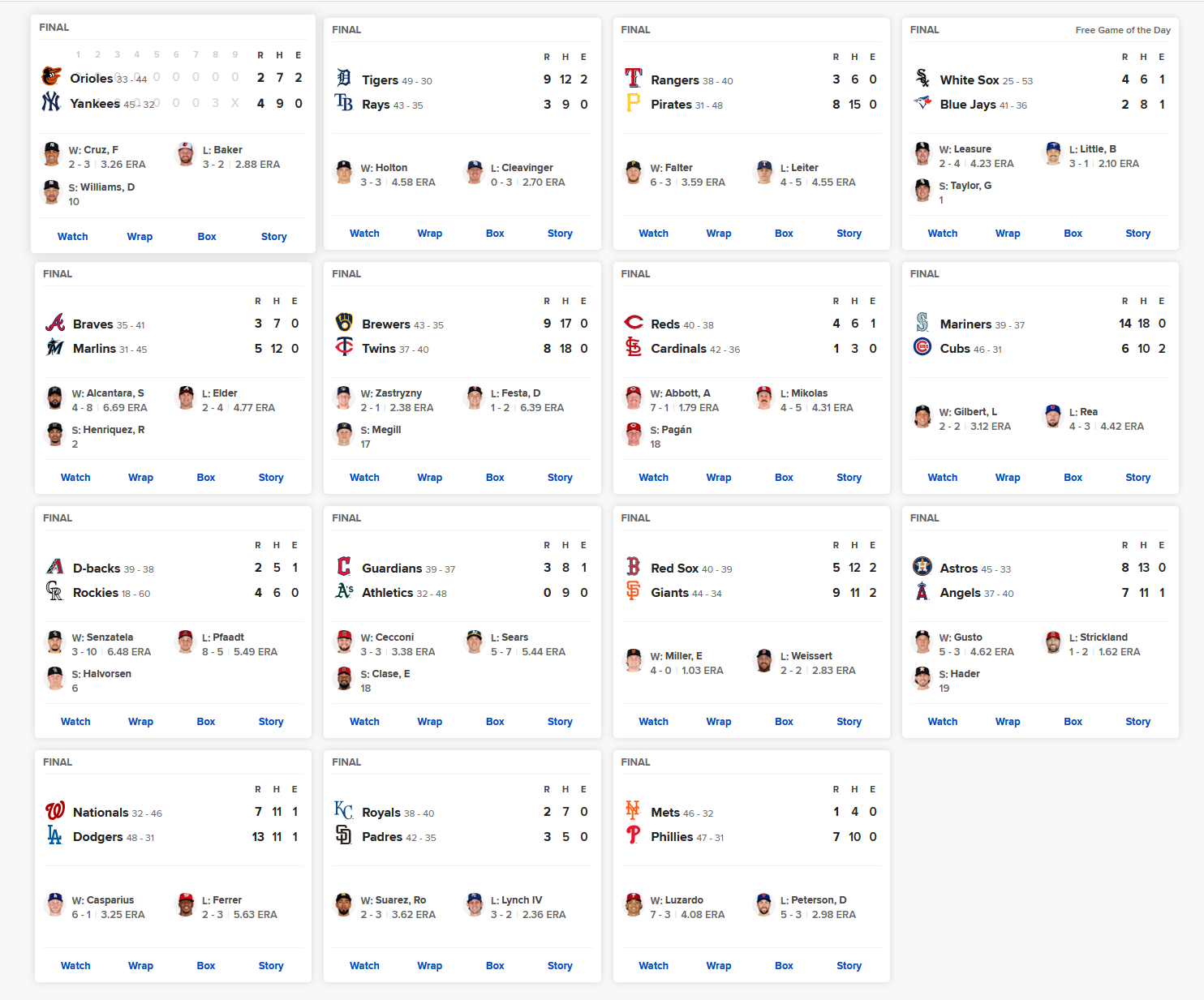Open Box score for D-backs vs Rockies
This screenshot has height=1000, width=1204.
206,722
